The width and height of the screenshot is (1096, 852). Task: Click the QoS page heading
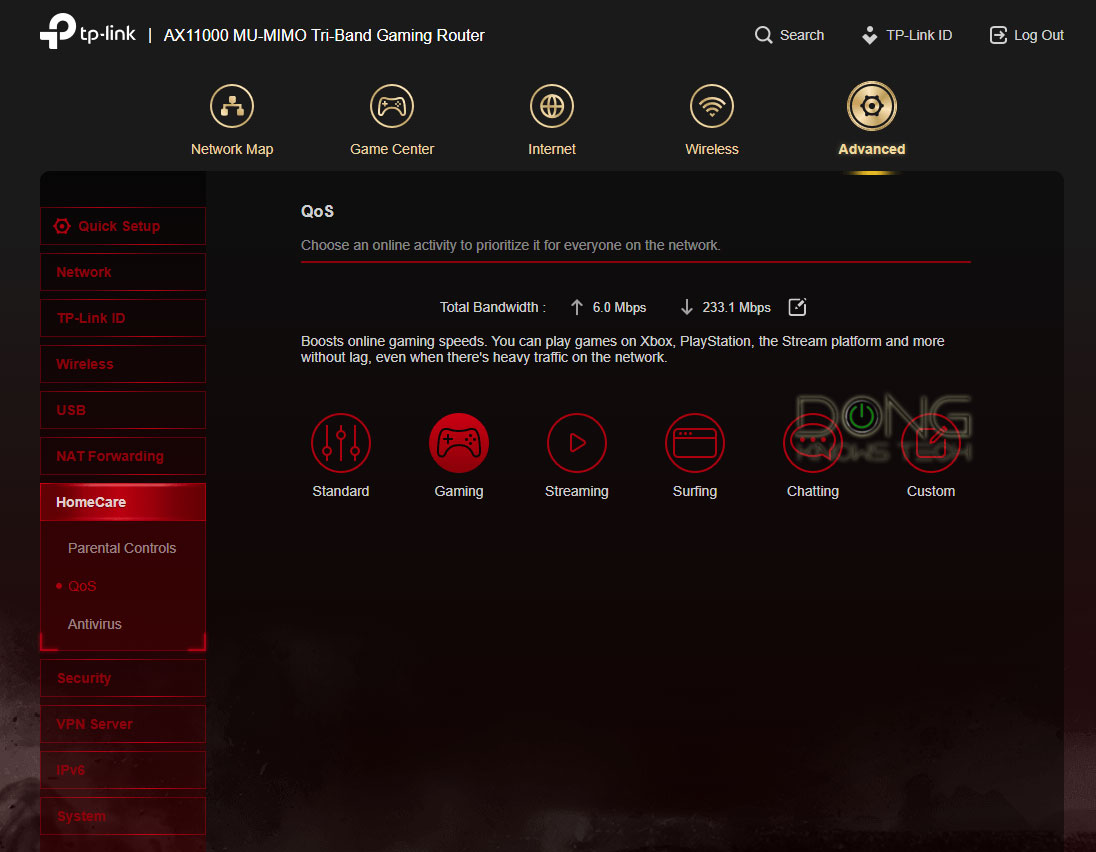click(317, 211)
